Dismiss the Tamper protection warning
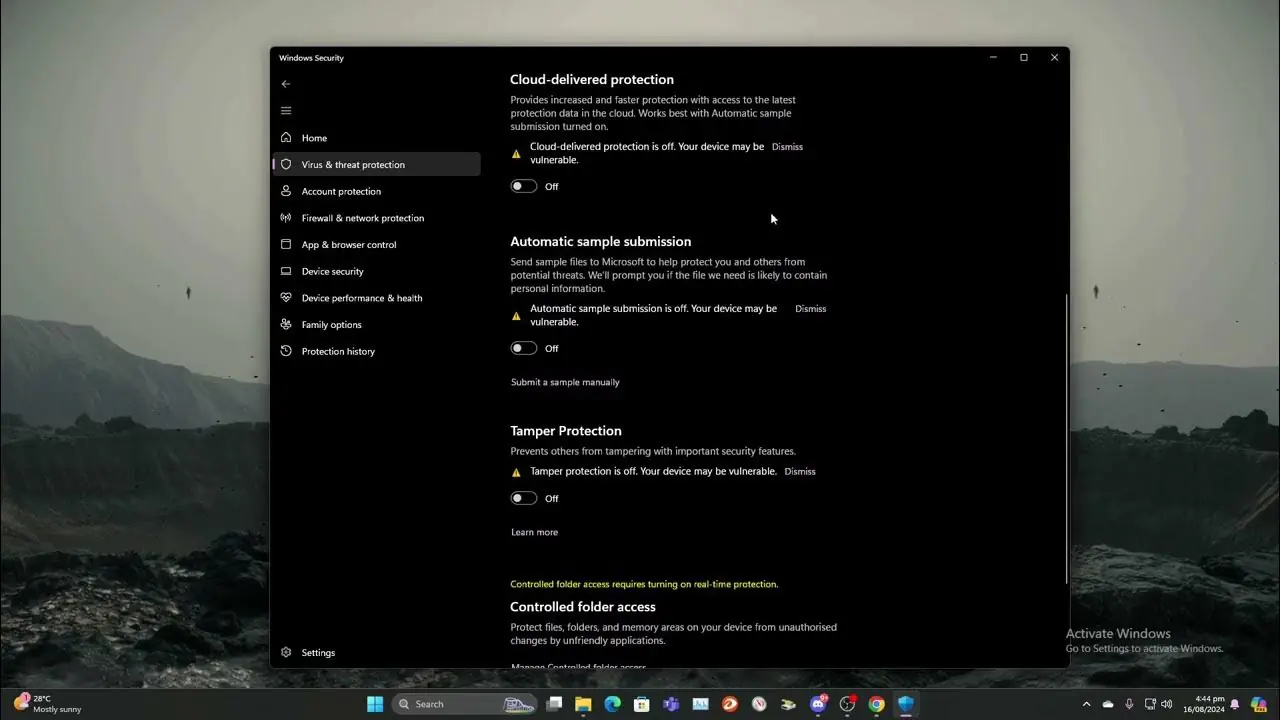 (x=799, y=471)
